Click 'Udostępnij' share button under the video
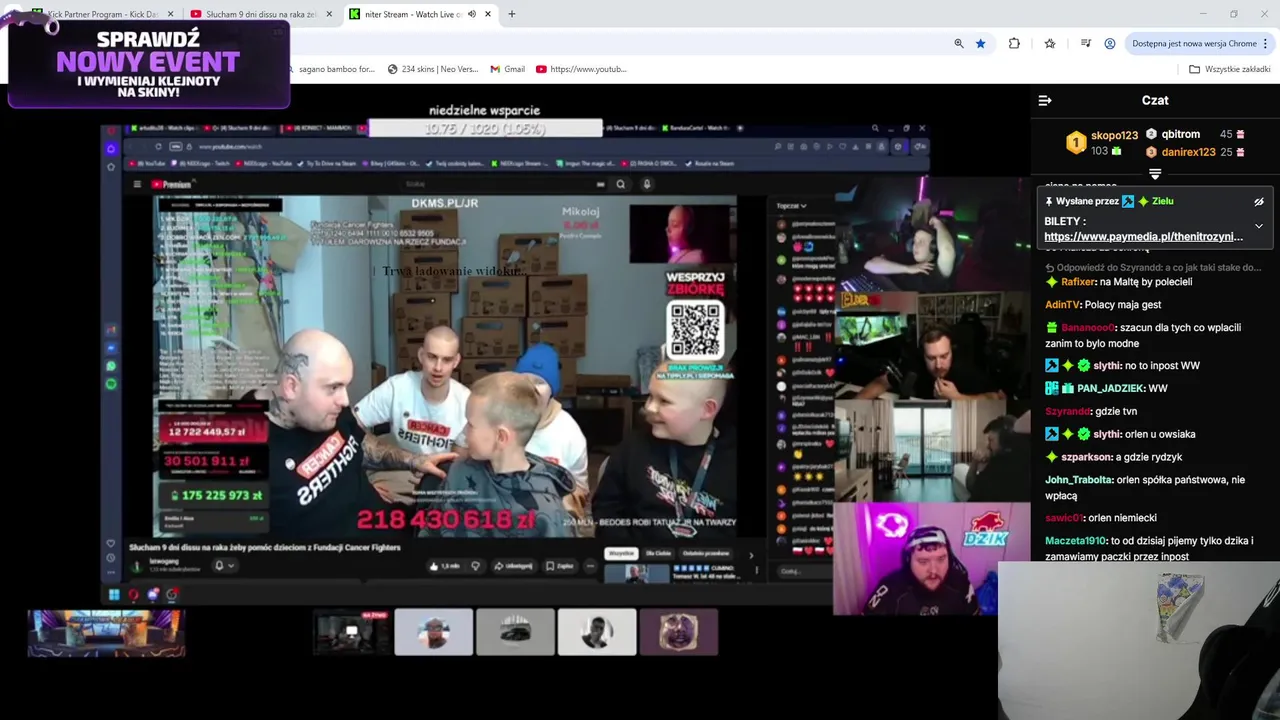1280x720 pixels. (x=514, y=566)
